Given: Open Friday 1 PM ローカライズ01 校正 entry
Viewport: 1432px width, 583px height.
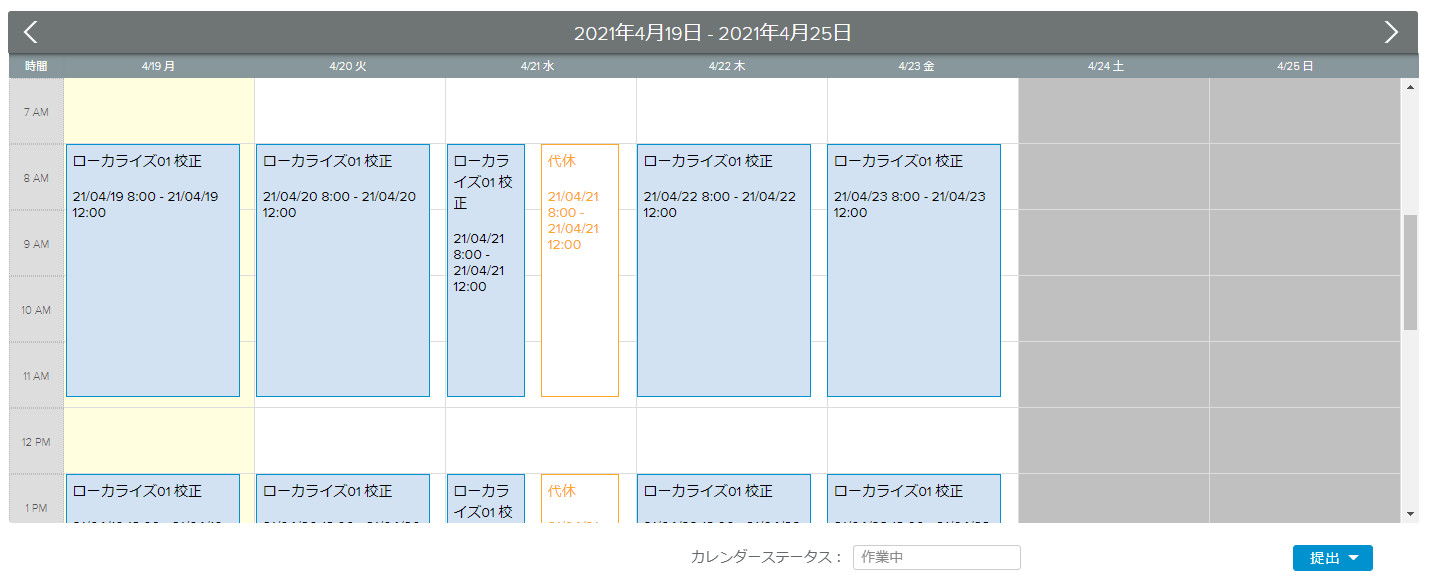Looking at the screenshot, I should (x=914, y=498).
